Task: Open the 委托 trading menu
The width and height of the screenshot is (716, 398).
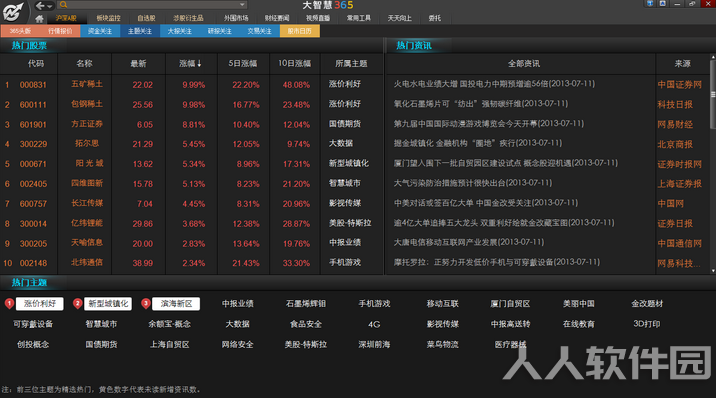Action: (434, 18)
